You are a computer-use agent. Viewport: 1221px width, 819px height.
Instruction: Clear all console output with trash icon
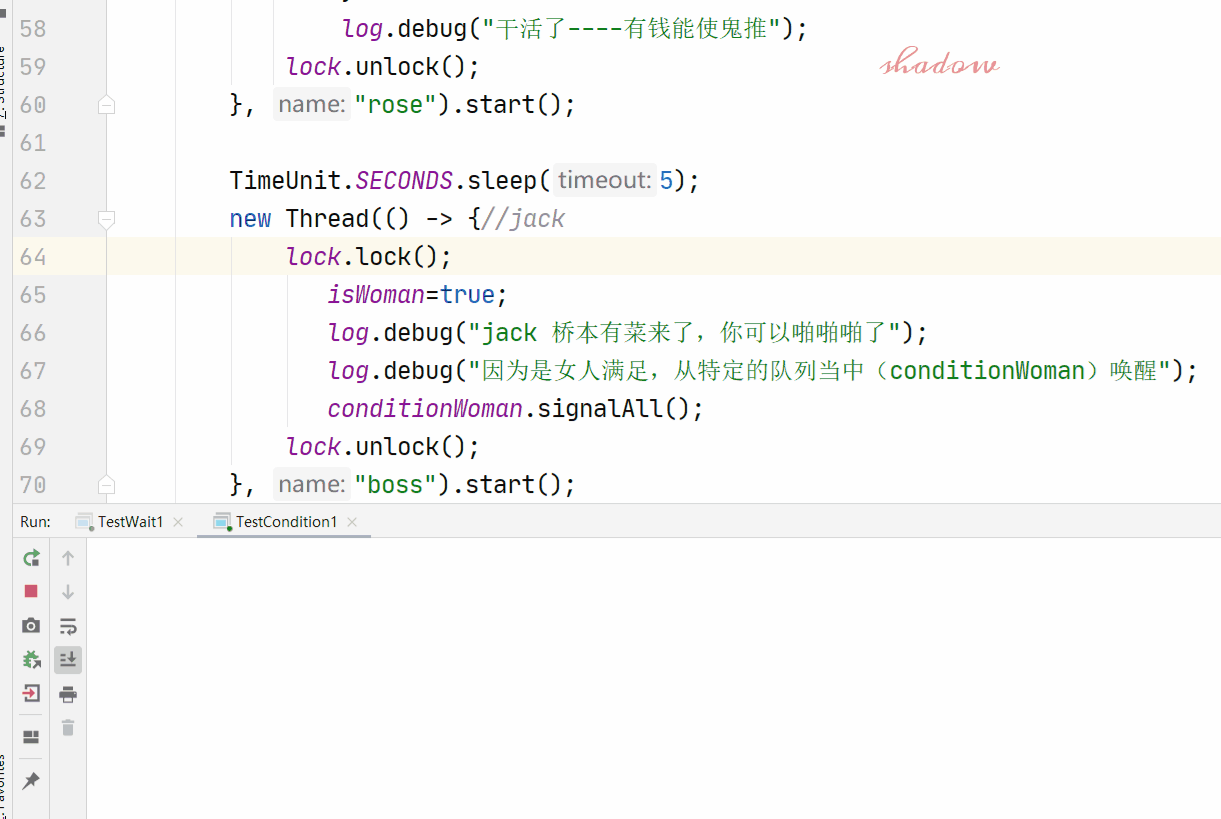pos(68,728)
